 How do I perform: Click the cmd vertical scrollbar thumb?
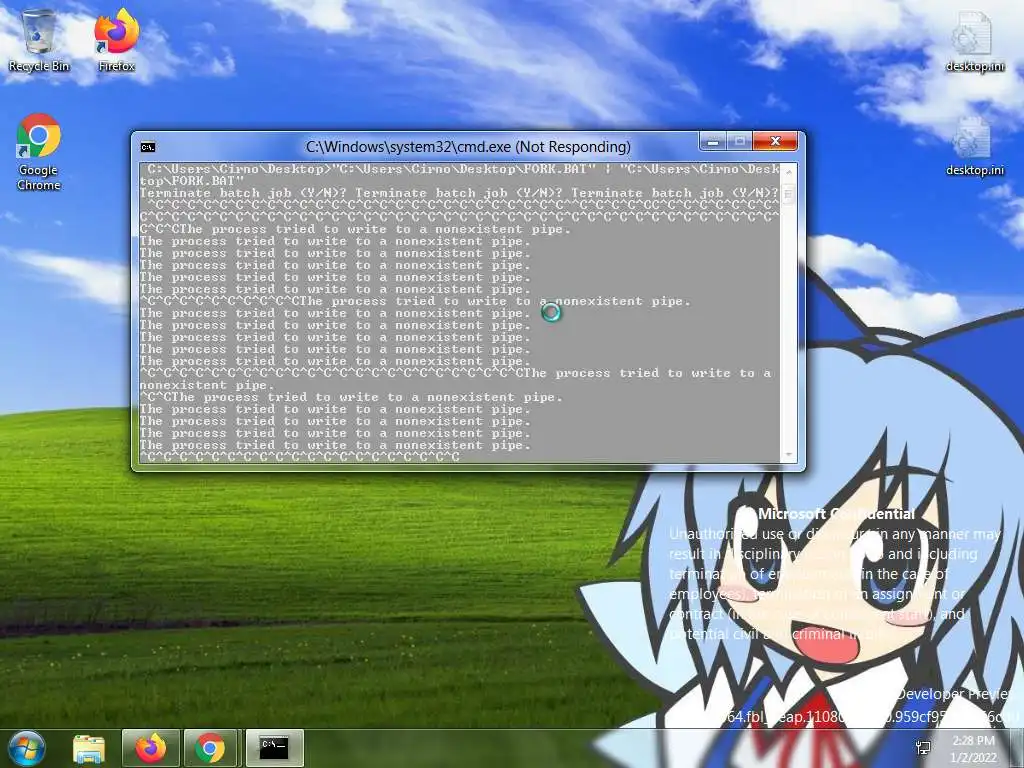point(788,195)
